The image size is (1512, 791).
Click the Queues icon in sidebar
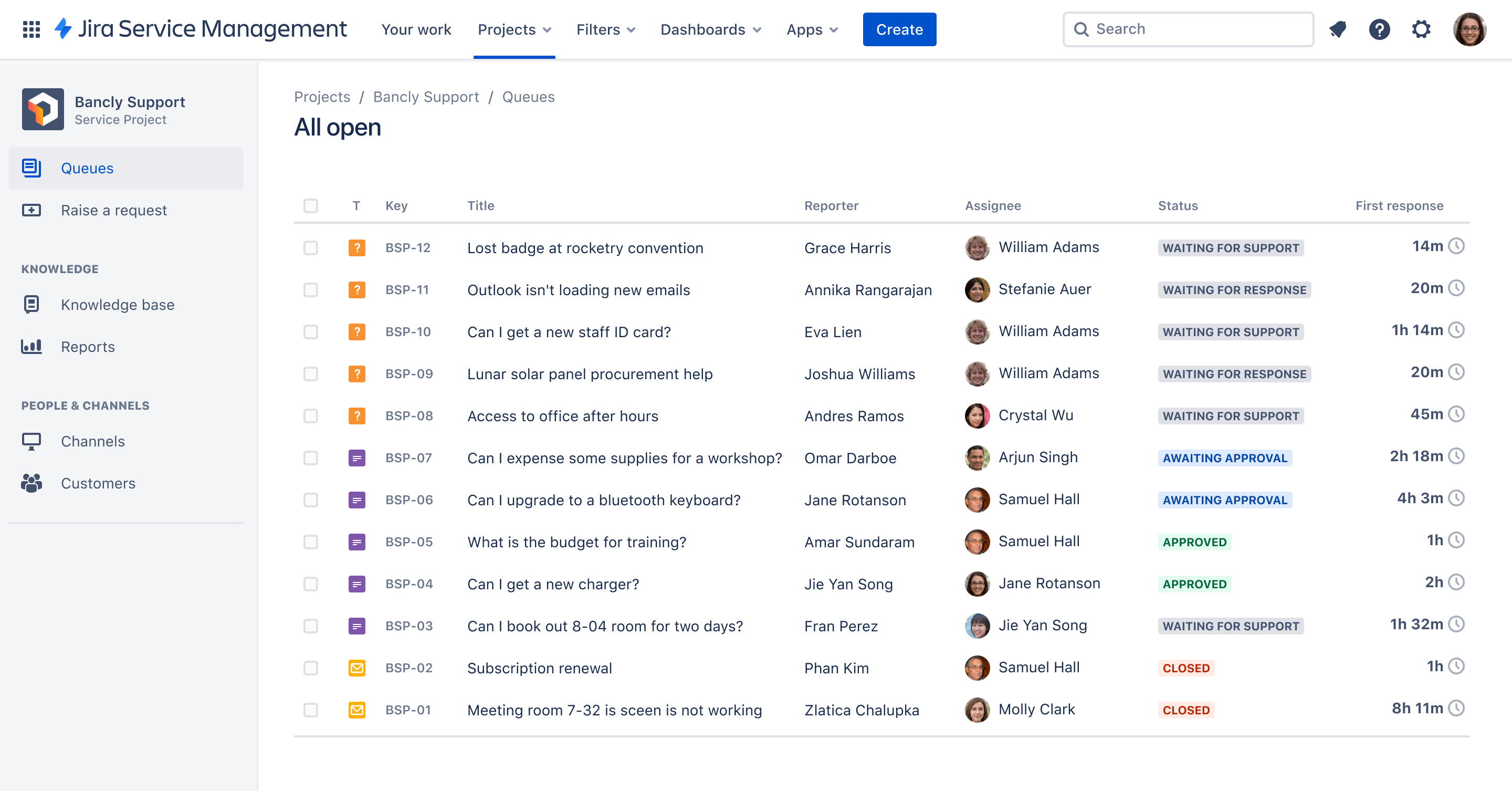[32, 167]
